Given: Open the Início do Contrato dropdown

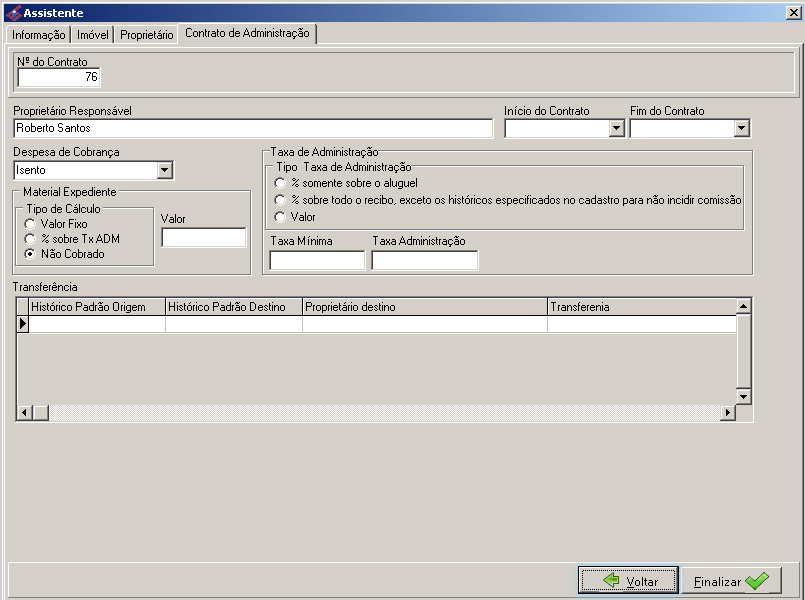Looking at the screenshot, I should point(616,129).
